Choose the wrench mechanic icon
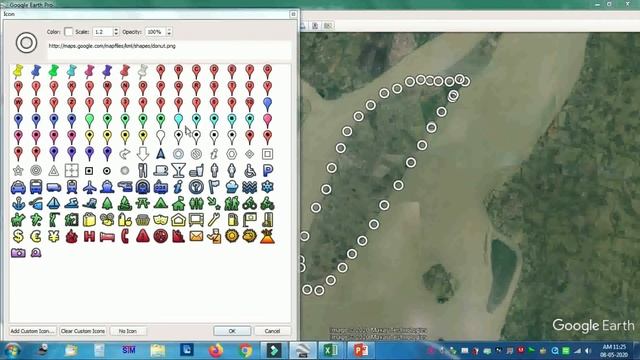Screen dimensions: 640x360 click(x=214, y=220)
